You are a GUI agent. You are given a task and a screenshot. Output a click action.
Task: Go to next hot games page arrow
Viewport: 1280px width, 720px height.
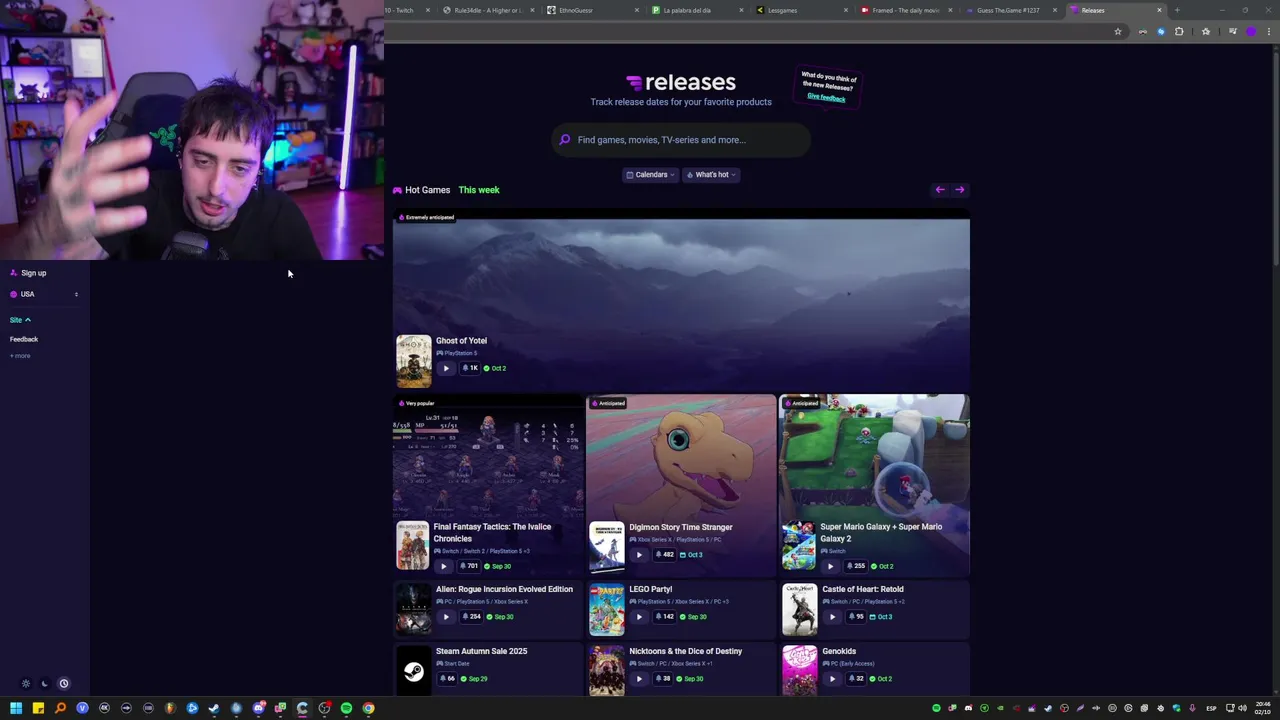pos(960,190)
